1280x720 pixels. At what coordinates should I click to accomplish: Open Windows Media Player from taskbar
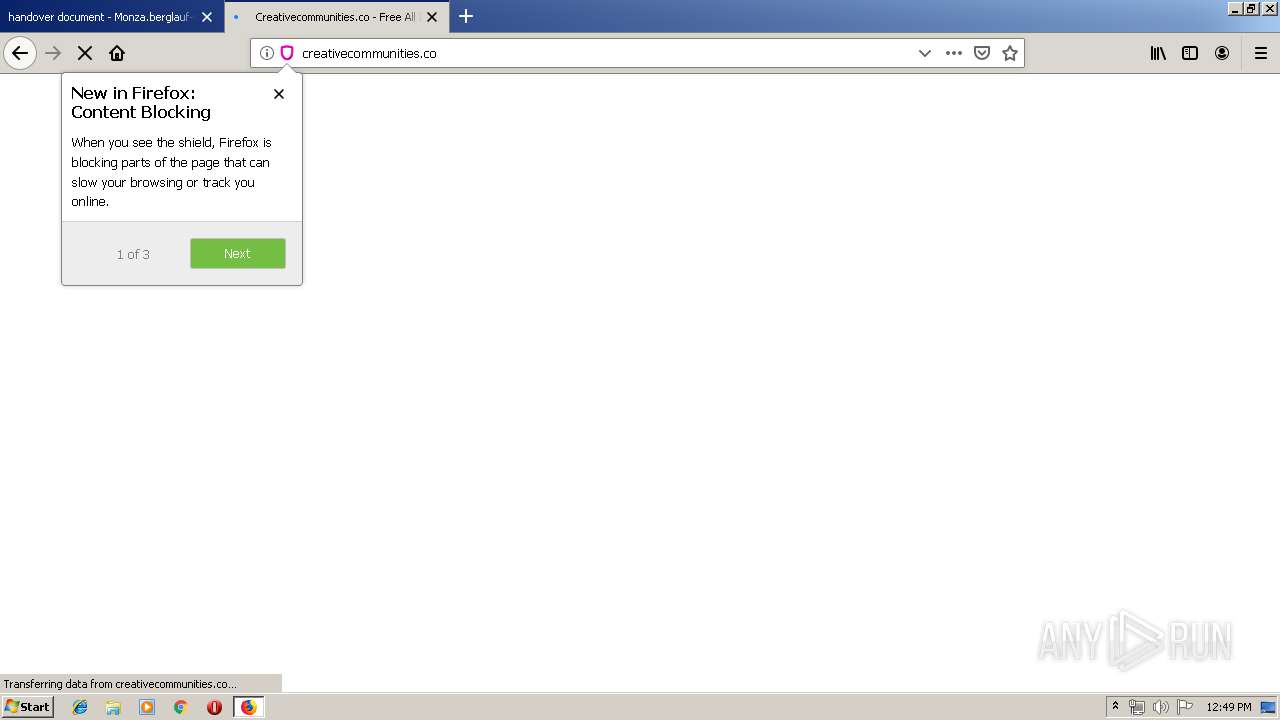tap(147, 707)
